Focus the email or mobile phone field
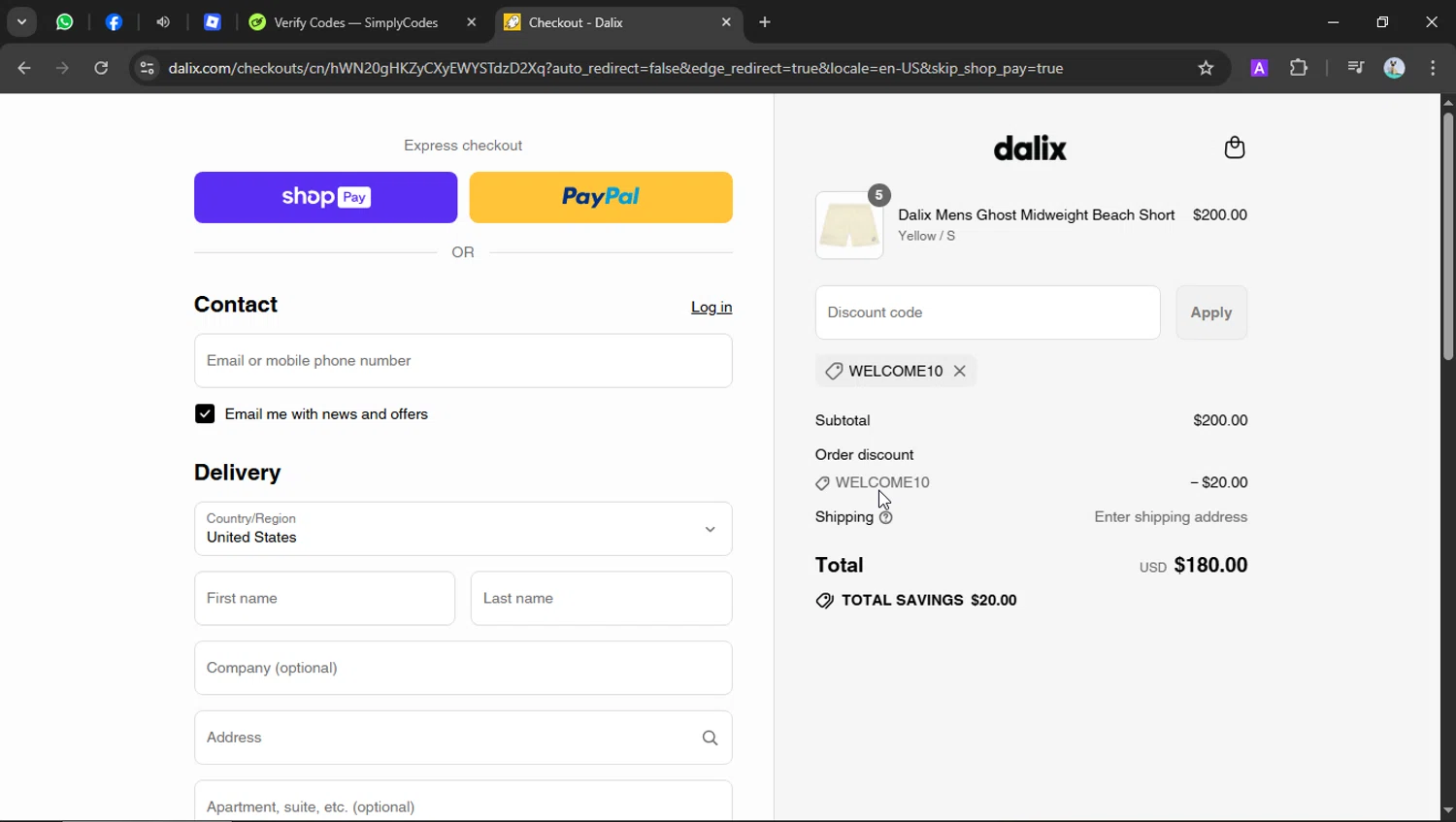Image resolution: width=1456 pixels, height=822 pixels. [463, 361]
